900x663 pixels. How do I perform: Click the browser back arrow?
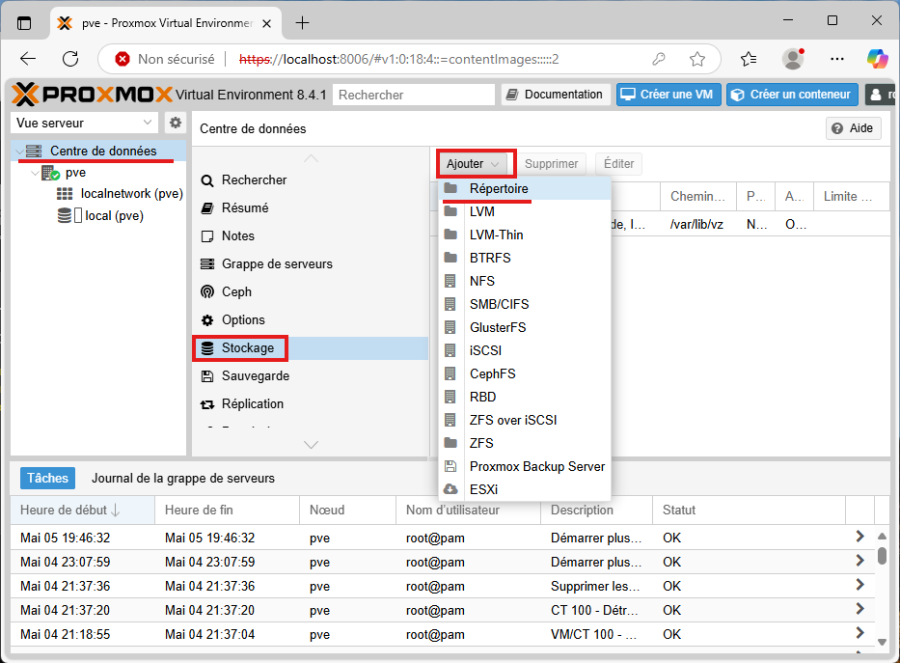pos(28,59)
